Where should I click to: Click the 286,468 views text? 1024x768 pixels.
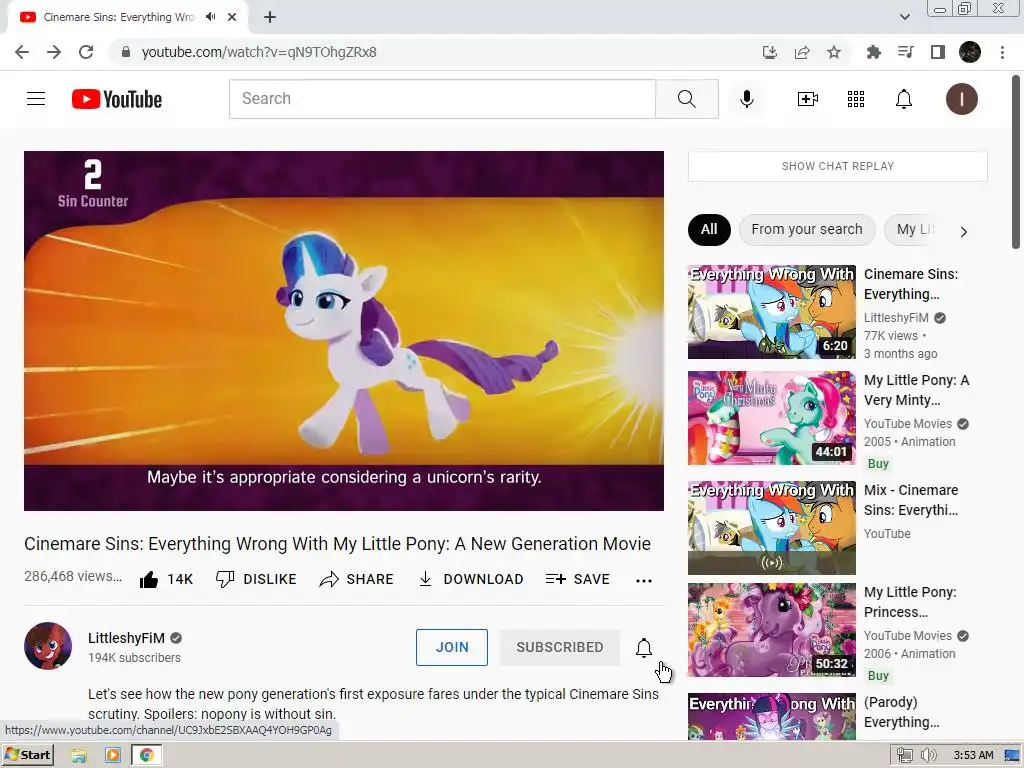pos(72,577)
